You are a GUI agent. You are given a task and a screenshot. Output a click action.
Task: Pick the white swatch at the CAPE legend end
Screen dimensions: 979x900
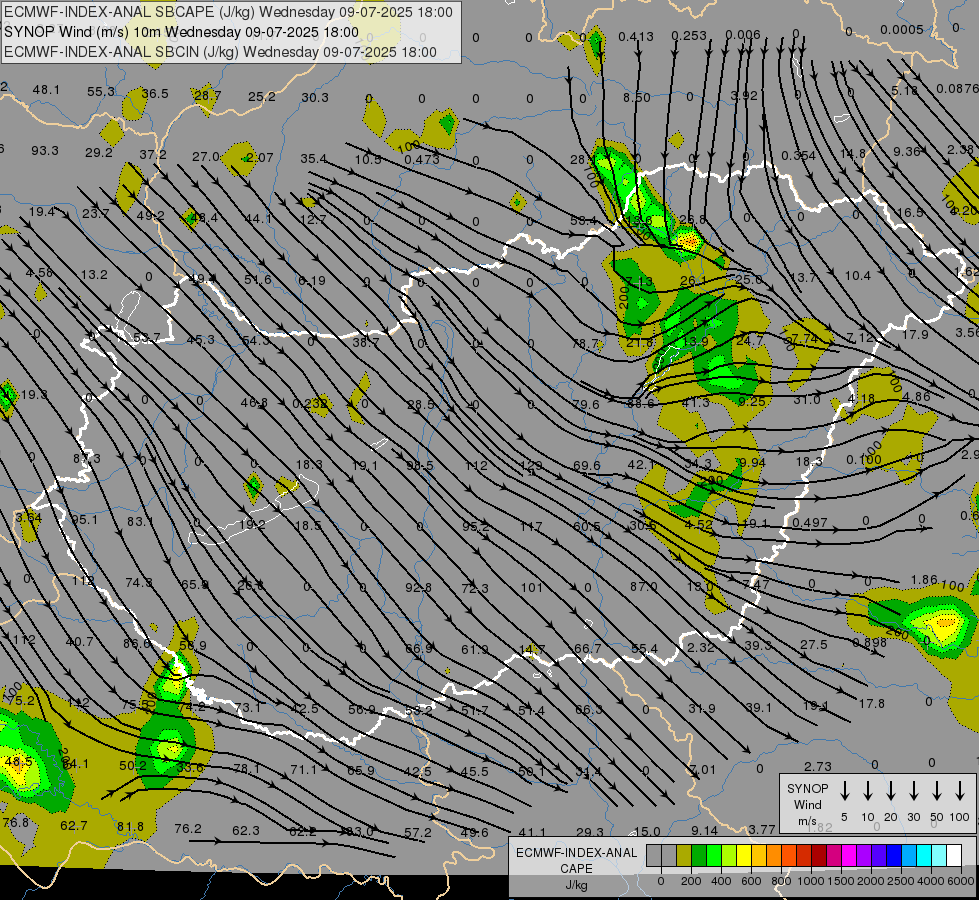(x=953, y=855)
